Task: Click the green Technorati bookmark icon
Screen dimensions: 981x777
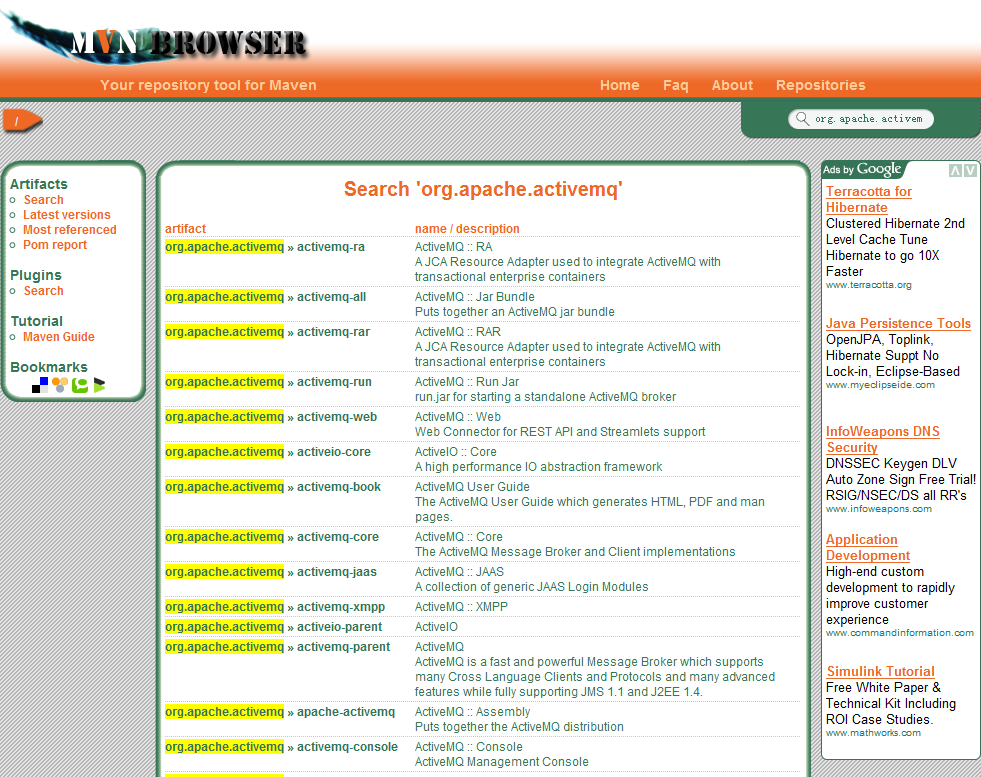Action: 80,385
